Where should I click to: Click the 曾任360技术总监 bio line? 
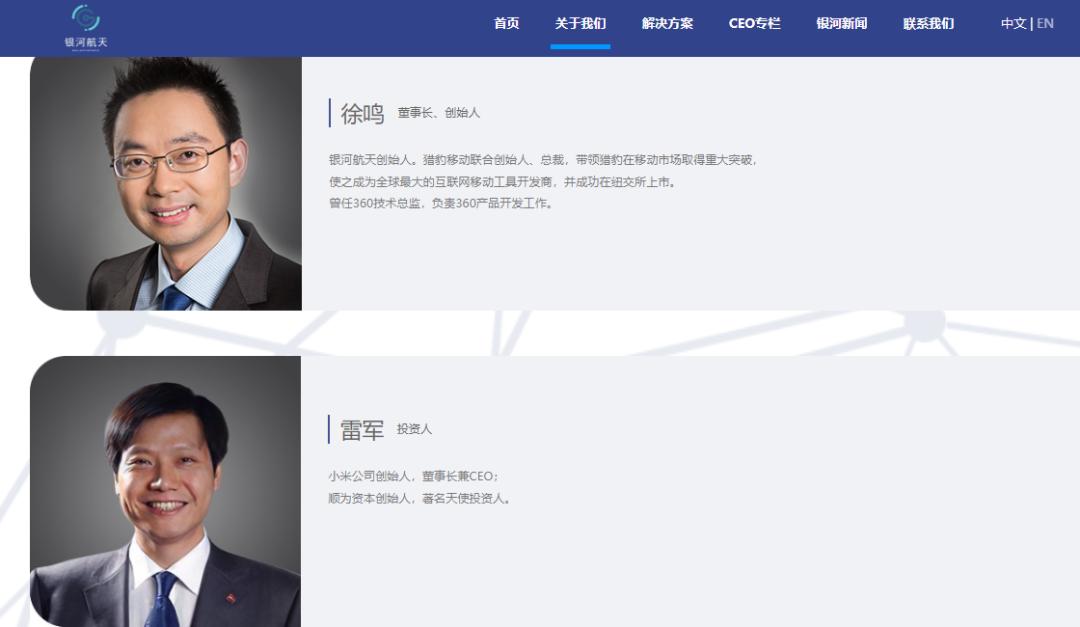click(x=441, y=203)
